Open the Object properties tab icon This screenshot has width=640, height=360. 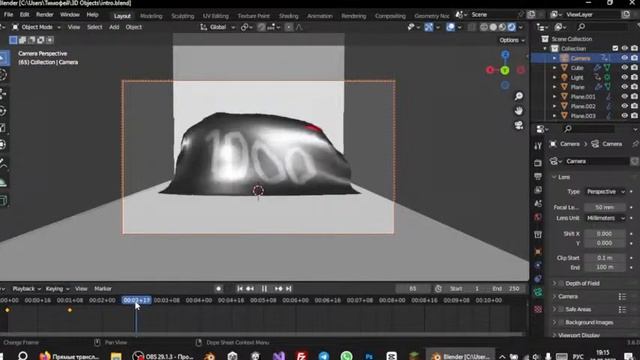click(x=538, y=252)
